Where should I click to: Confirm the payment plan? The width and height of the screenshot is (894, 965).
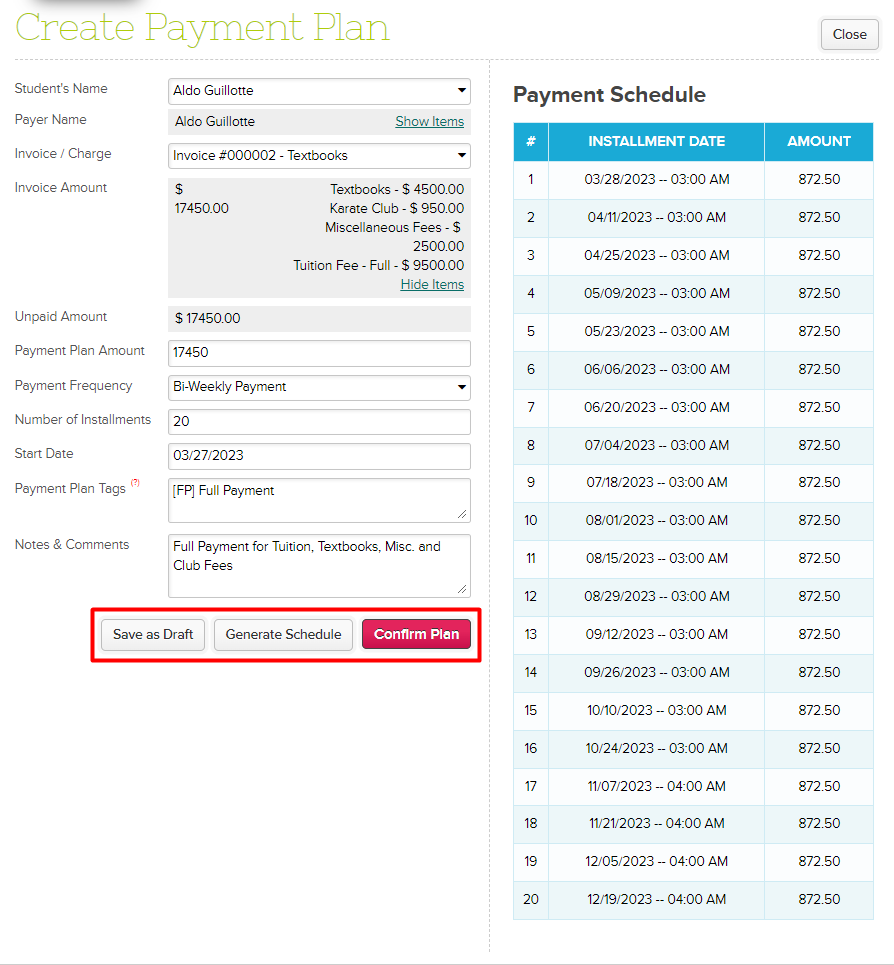[x=416, y=635]
